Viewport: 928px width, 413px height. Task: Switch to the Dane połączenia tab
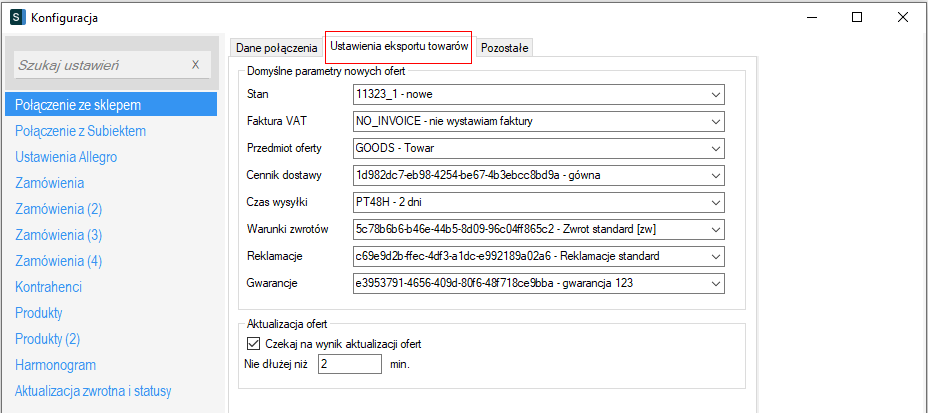point(276,48)
